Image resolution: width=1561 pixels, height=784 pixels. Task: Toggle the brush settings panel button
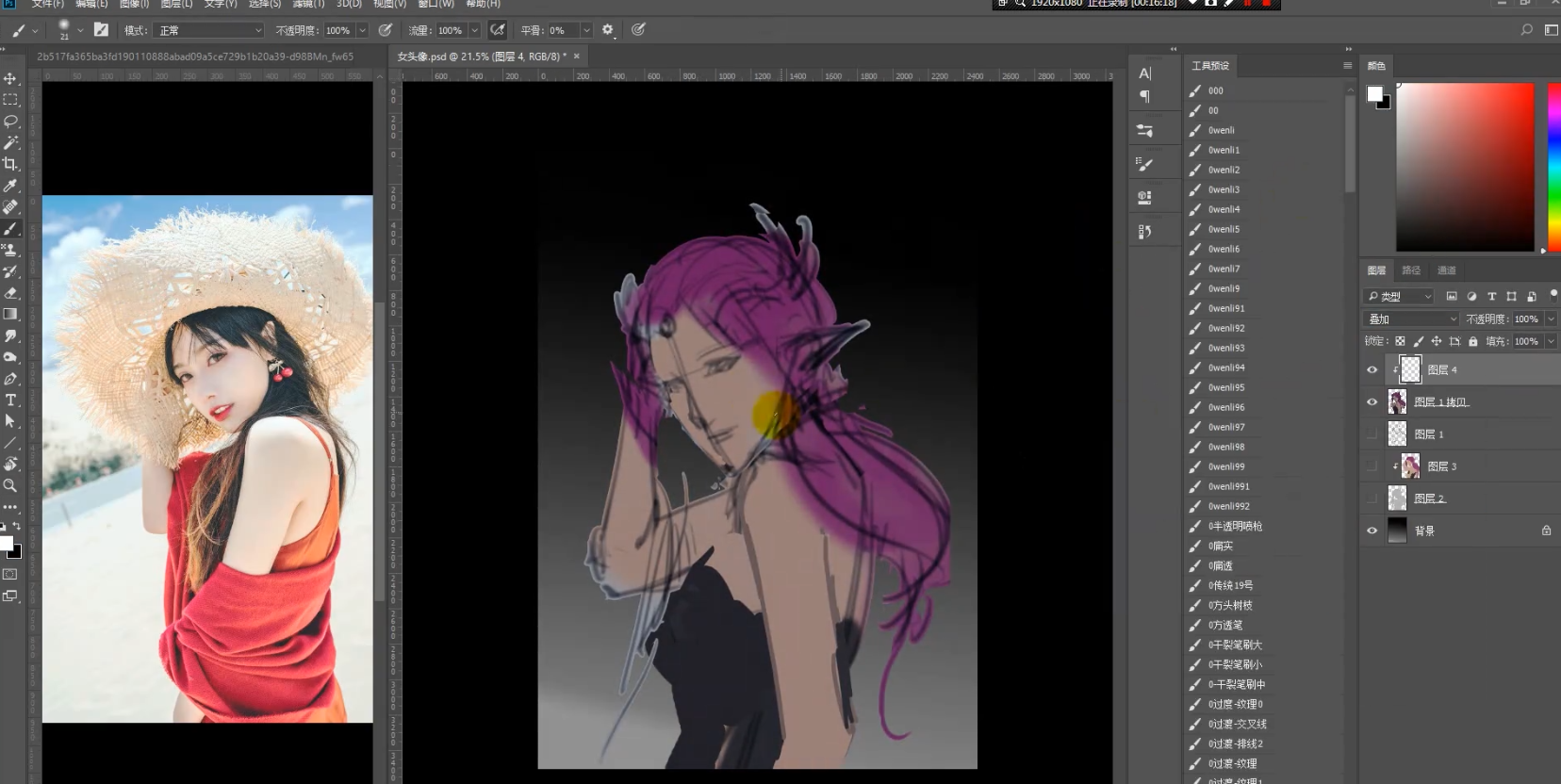(101, 30)
